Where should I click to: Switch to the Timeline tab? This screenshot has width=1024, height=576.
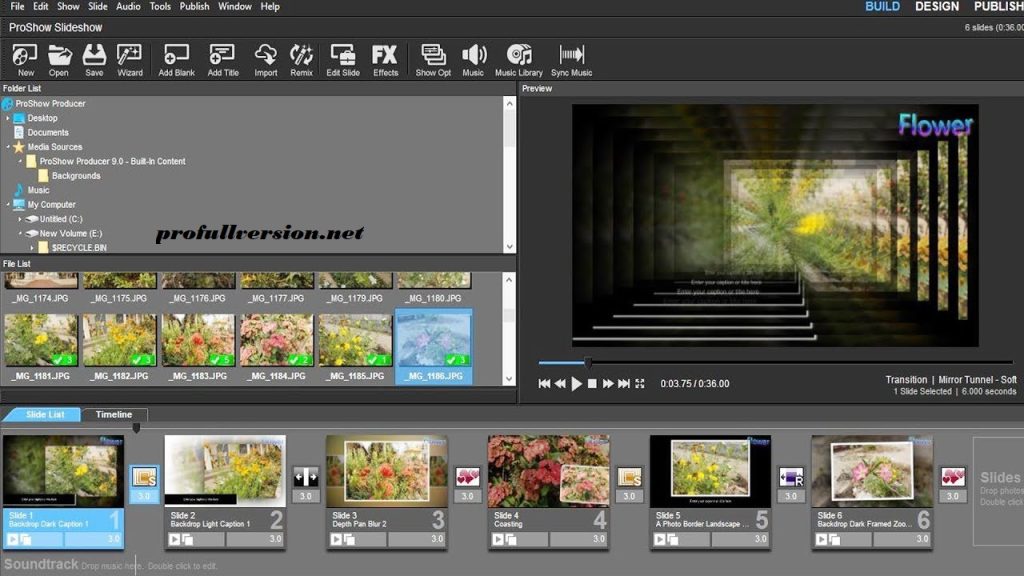click(x=114, y=414)
